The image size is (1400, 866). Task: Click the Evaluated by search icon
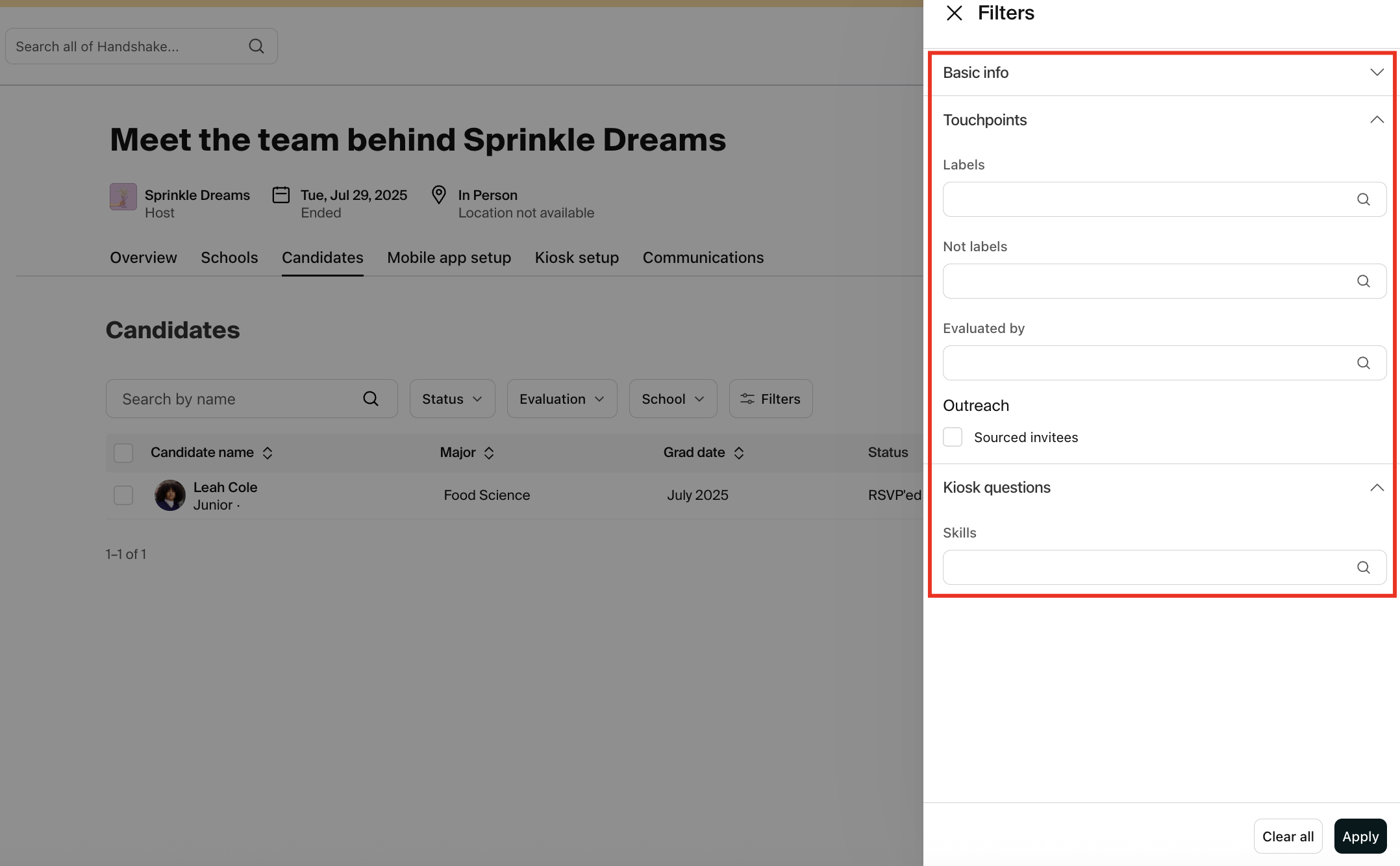coord(1363,363)
